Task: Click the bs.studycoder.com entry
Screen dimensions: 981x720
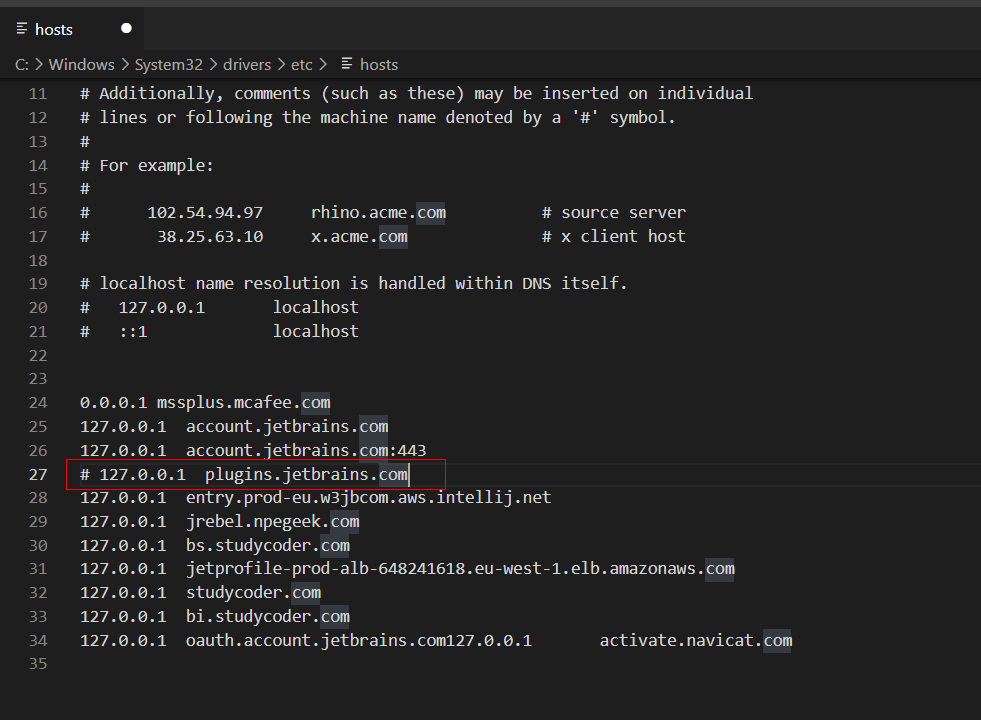Action: pyautogui.click(x=268, y=545)
